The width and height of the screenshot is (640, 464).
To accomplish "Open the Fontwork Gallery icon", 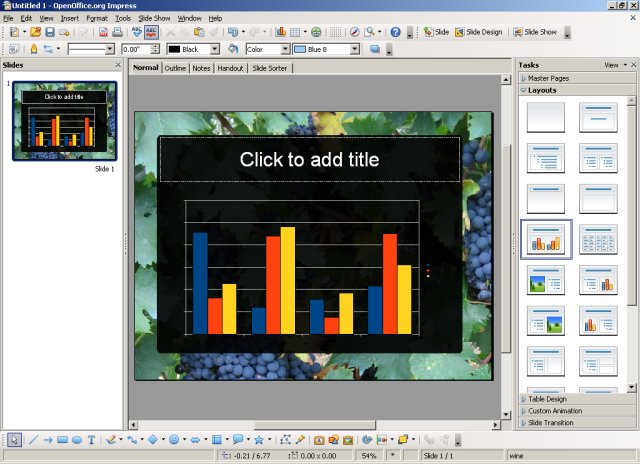I will point(319,440).
